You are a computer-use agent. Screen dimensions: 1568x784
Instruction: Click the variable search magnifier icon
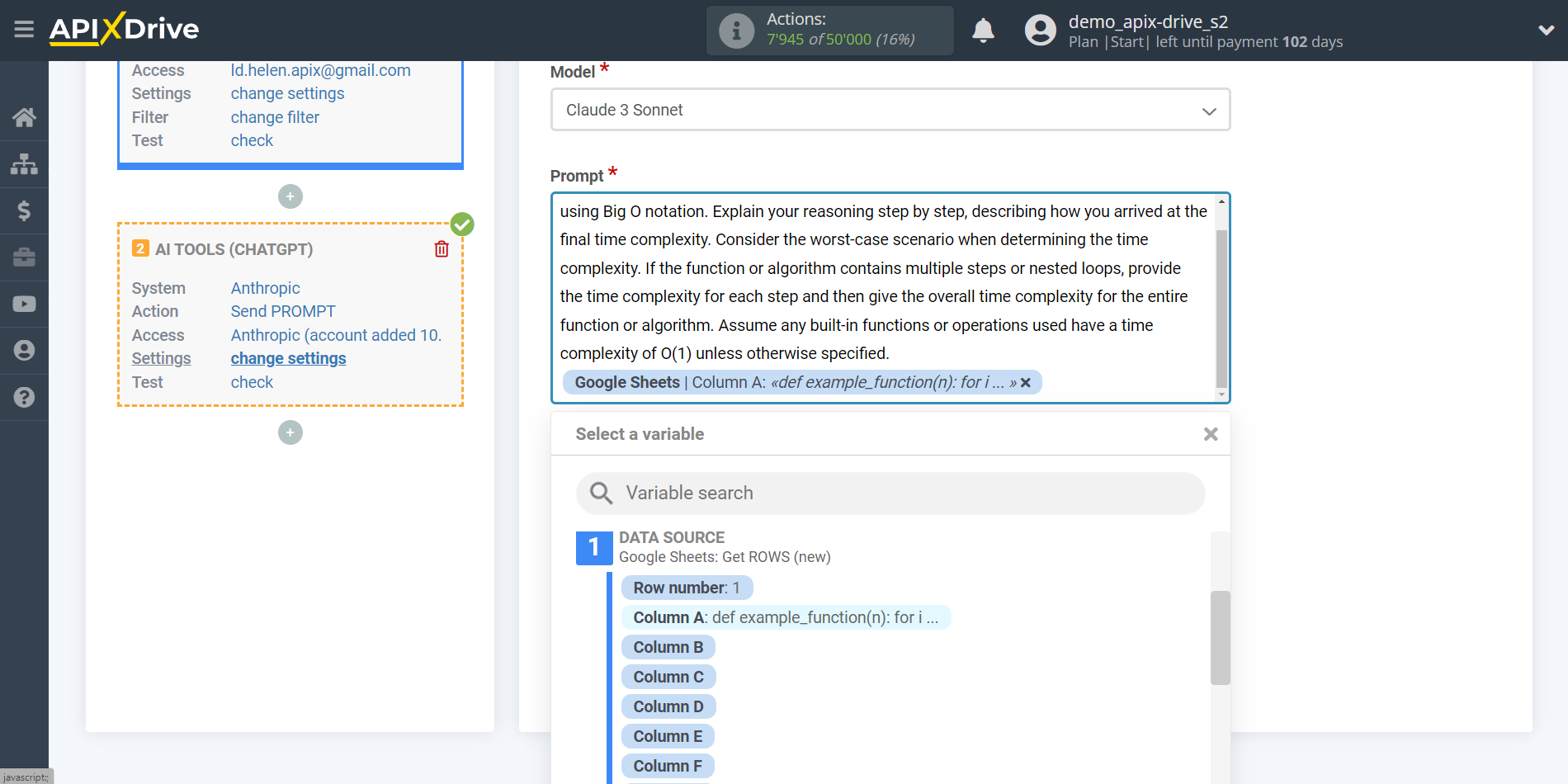pyautogui.click(x=601, y=493)
